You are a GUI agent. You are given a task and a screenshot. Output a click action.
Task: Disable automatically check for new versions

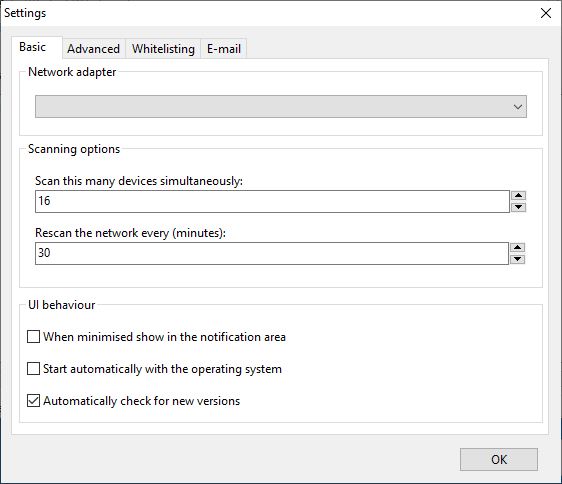33,400
